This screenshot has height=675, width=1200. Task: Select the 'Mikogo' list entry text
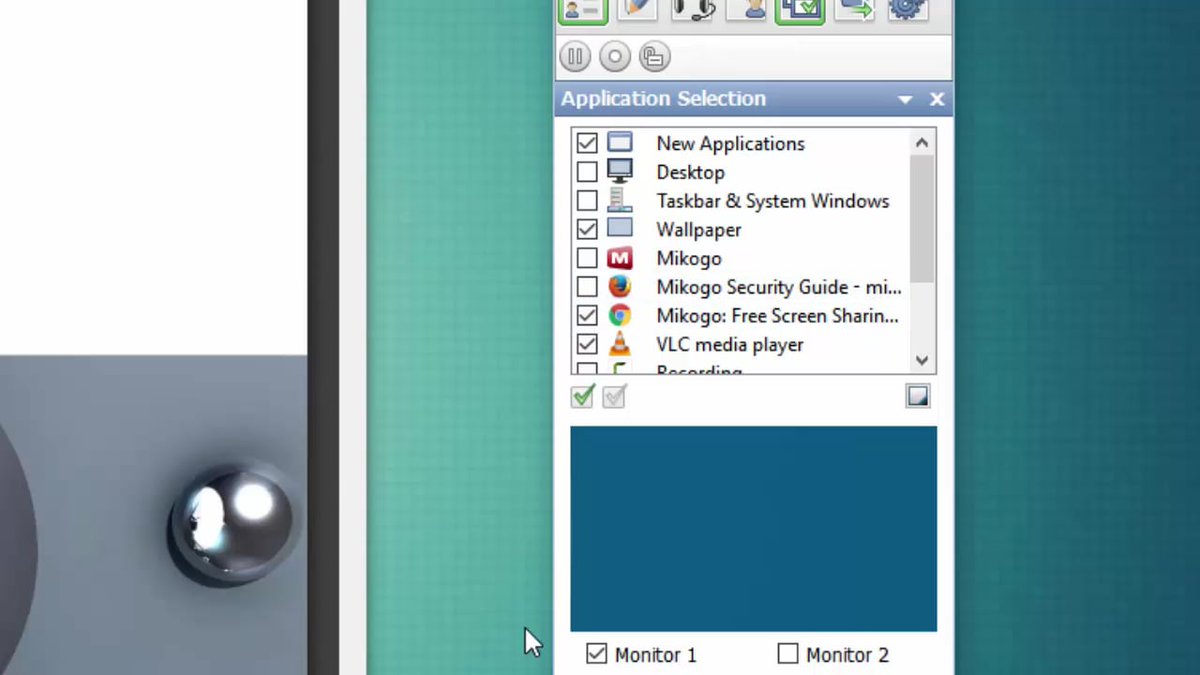(x=688, y=259)
